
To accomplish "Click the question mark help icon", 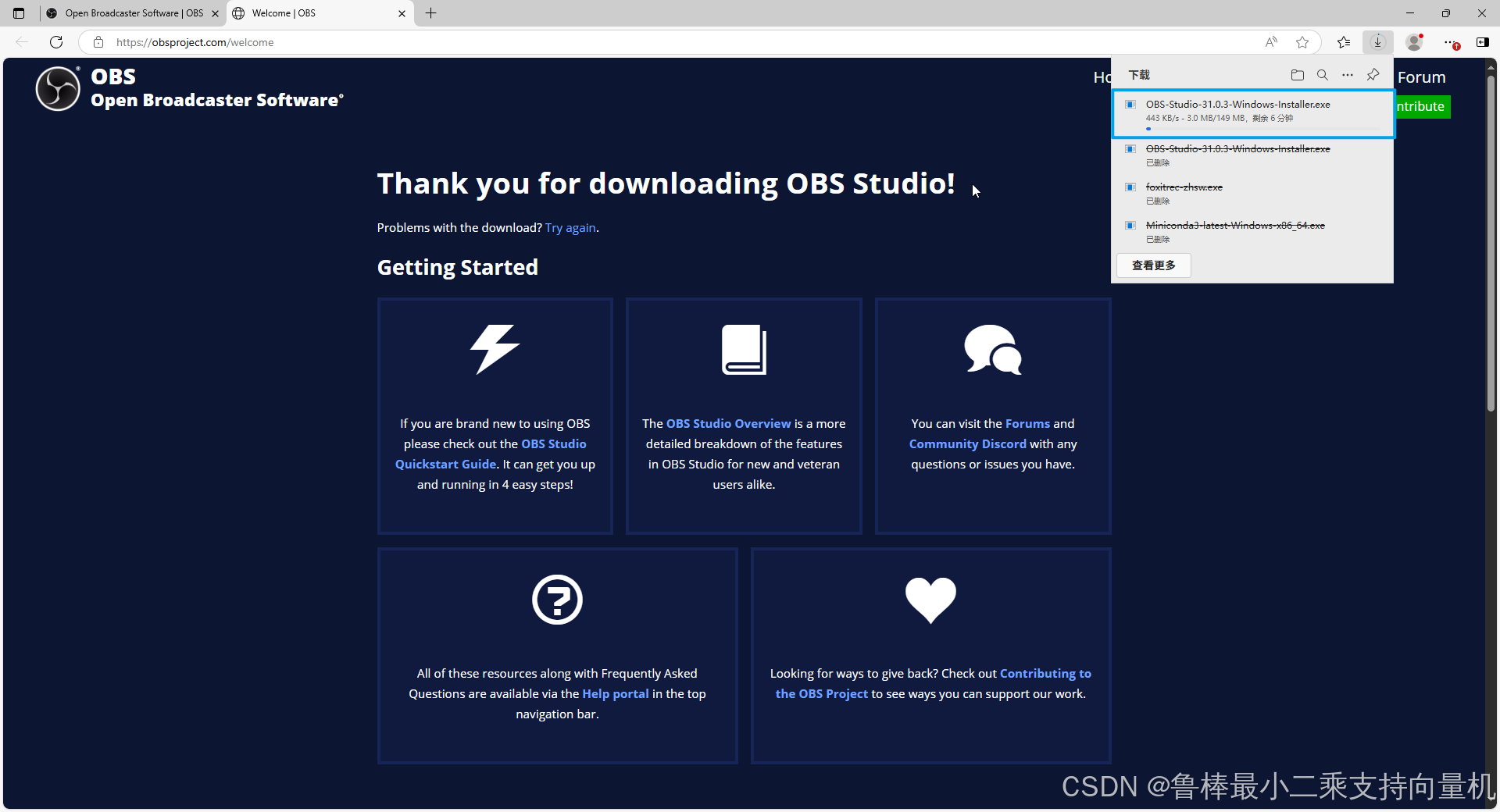I will click(x=557, y=600).
